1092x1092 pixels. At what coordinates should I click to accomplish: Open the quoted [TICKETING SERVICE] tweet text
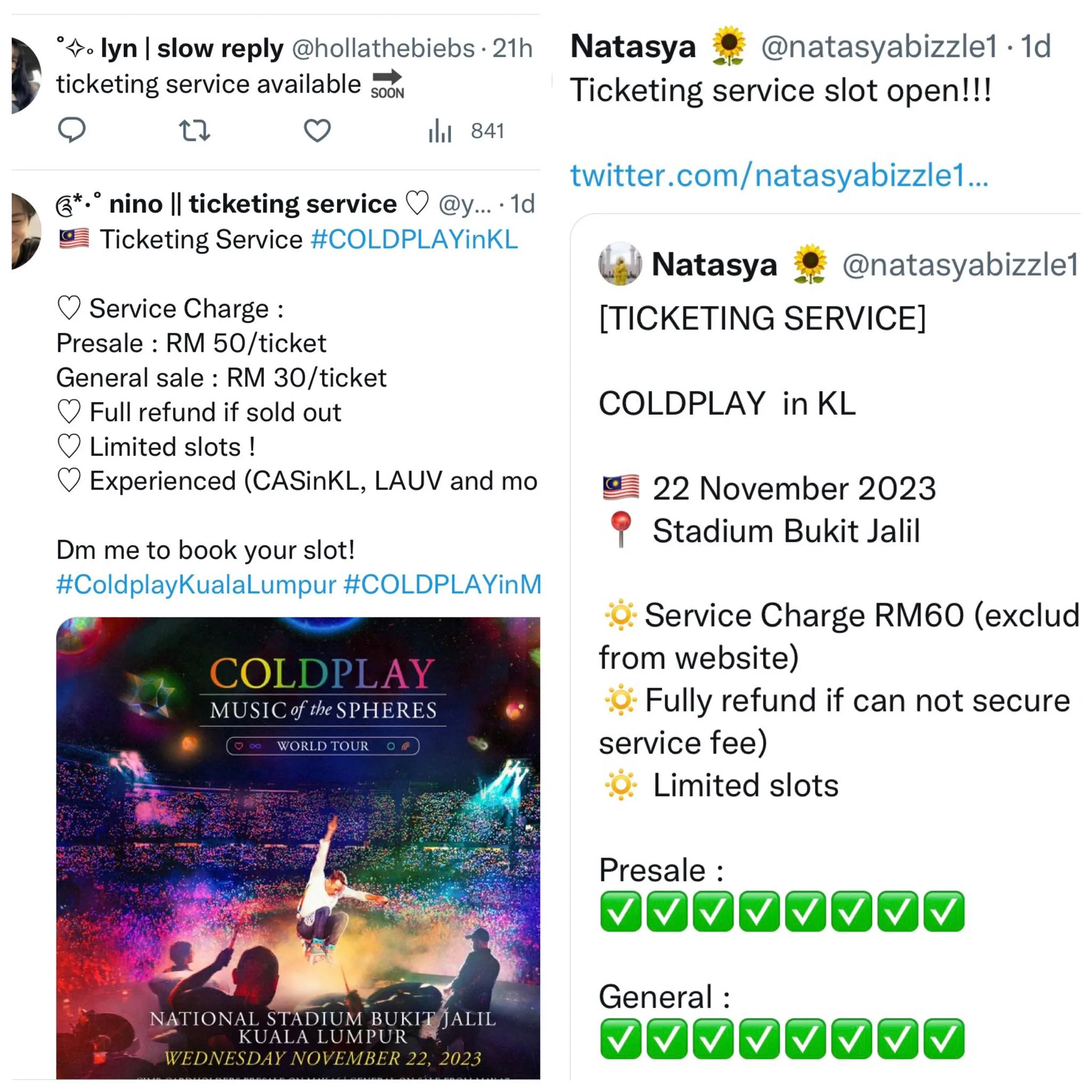(762, 319)
